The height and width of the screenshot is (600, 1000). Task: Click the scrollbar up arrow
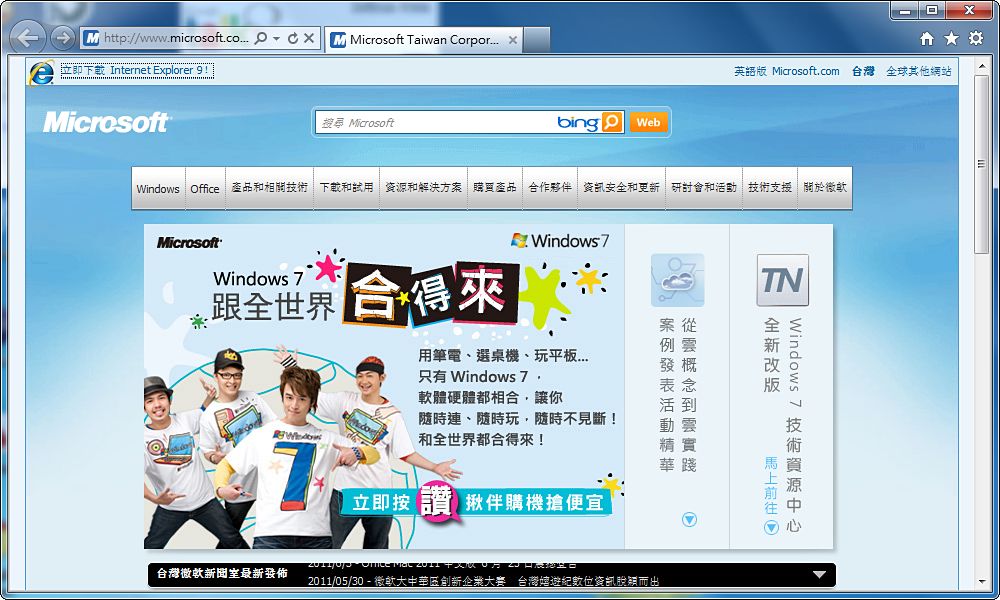tap(982, 66)
